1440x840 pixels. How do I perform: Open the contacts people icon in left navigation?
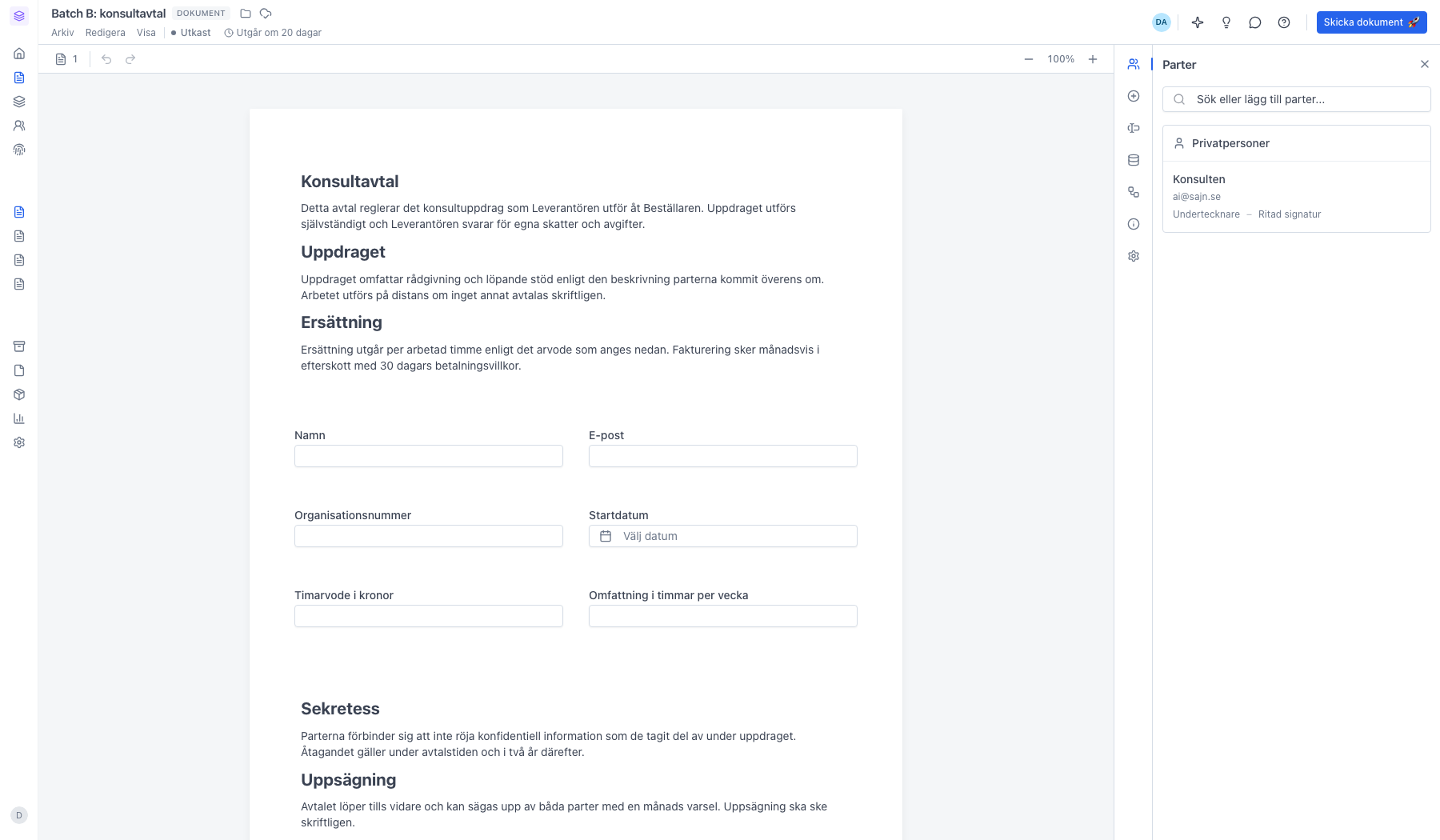click(19, 126)
